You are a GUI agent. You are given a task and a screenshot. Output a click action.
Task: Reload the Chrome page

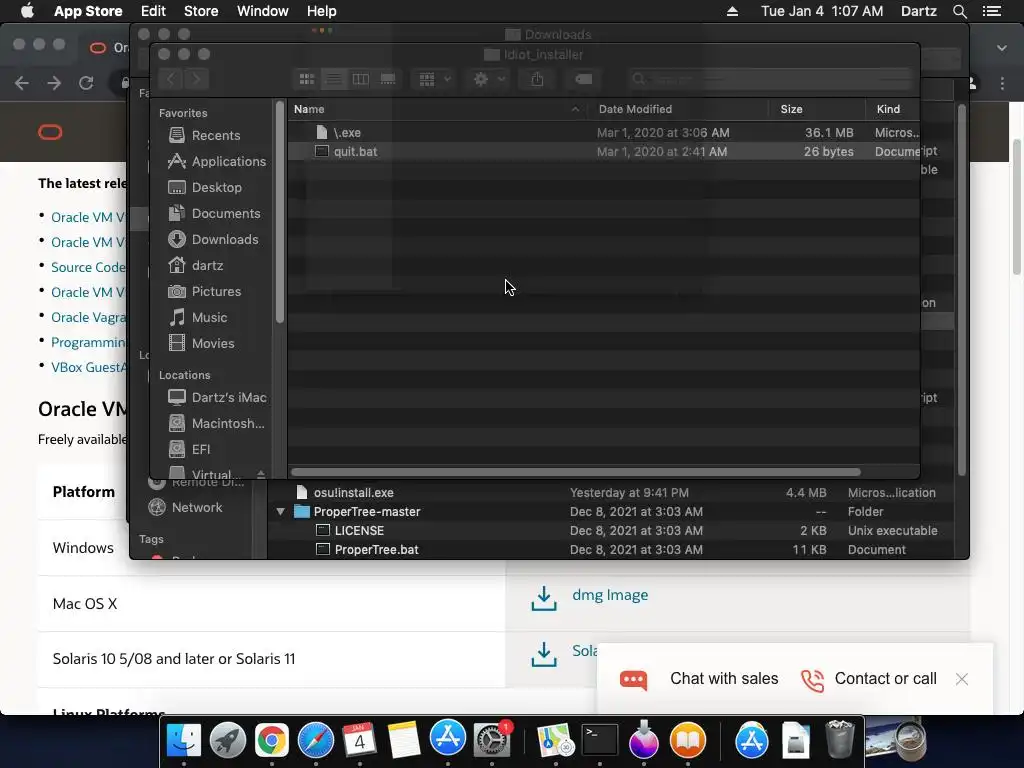(x=86, y=83)
